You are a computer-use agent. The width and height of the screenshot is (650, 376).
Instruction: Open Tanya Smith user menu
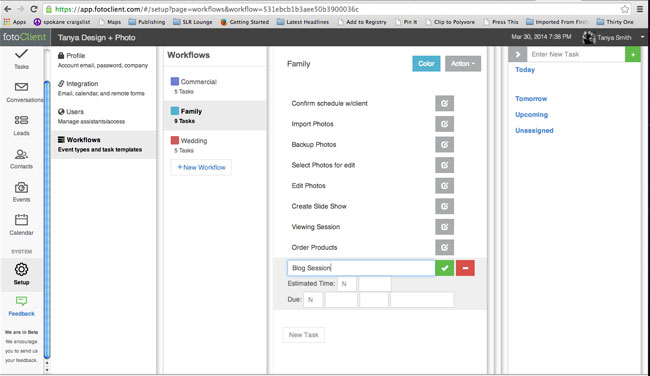tap(614, 37)
